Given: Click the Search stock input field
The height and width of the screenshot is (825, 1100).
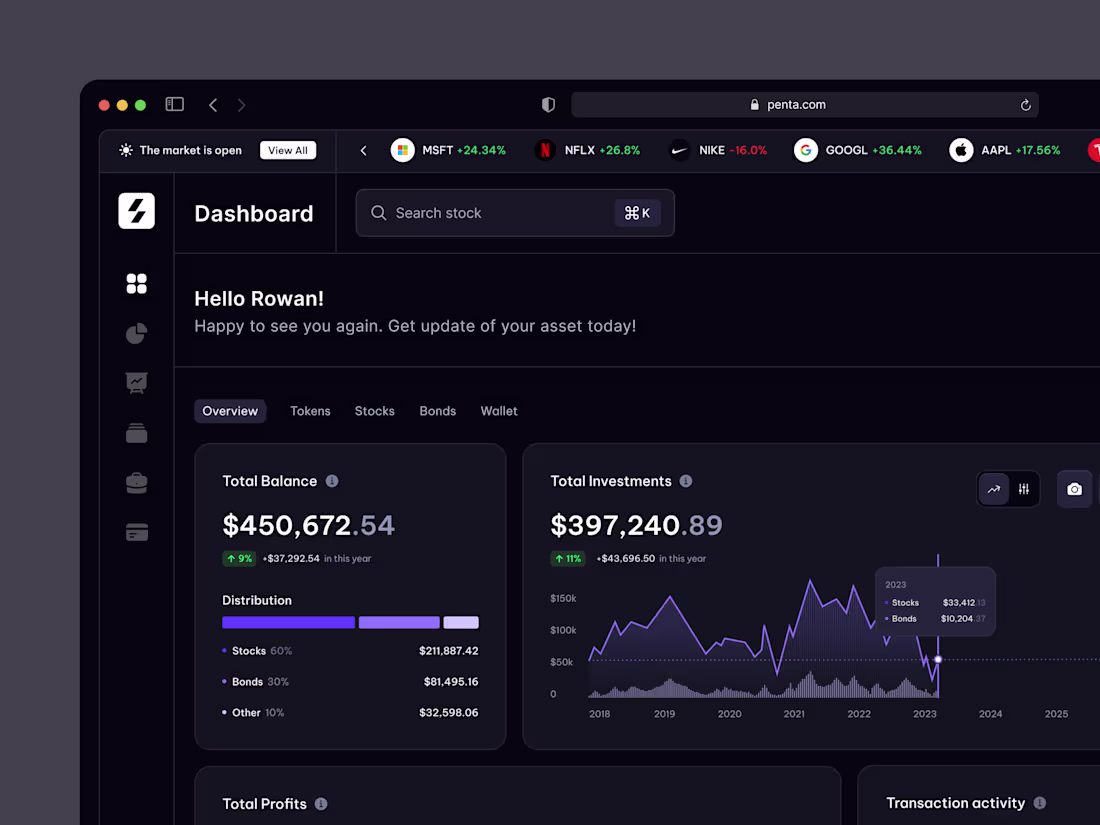Looking at the screenshot, I should tap(490, 212).
